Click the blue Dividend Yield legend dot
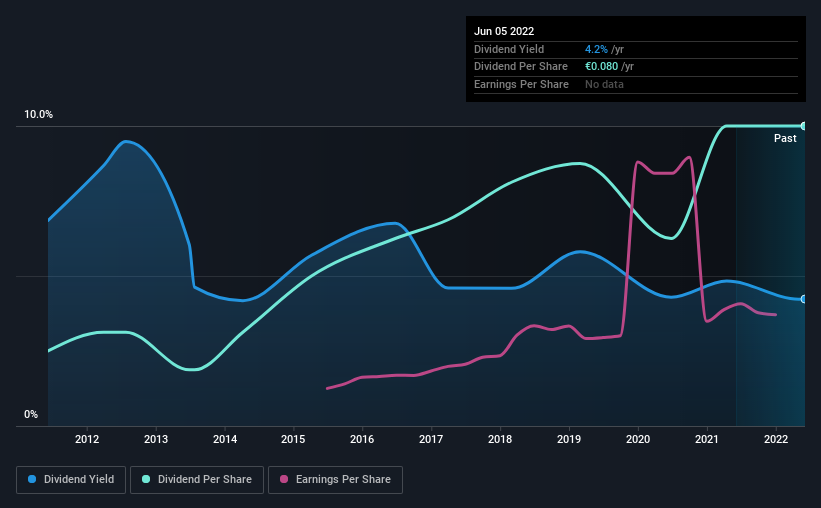The image size is (821, 508). click(32, 479)
